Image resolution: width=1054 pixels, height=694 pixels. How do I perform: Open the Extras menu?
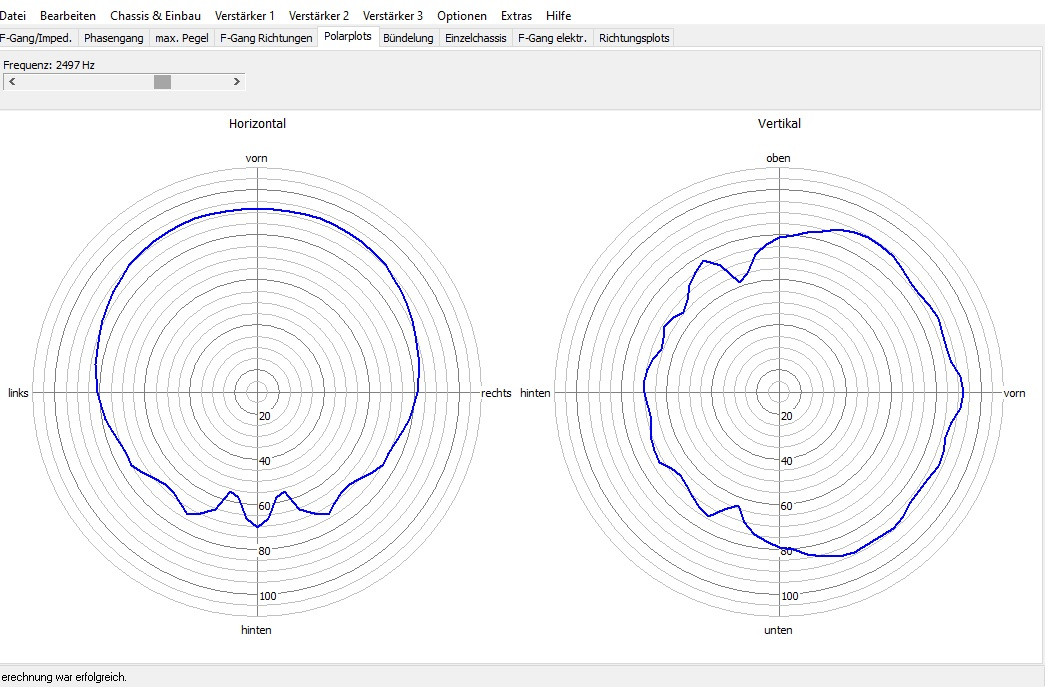[517, 16]
